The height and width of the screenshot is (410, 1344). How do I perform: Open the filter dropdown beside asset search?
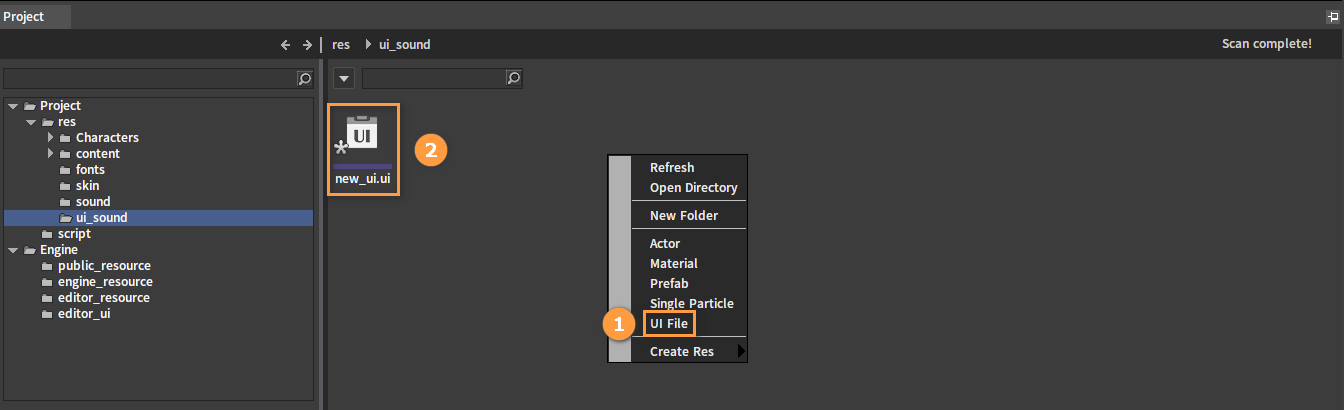343,78
